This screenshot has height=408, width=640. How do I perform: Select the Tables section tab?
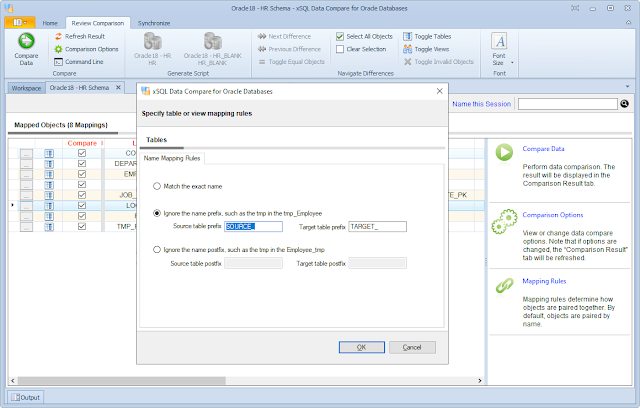pos(157,140)
